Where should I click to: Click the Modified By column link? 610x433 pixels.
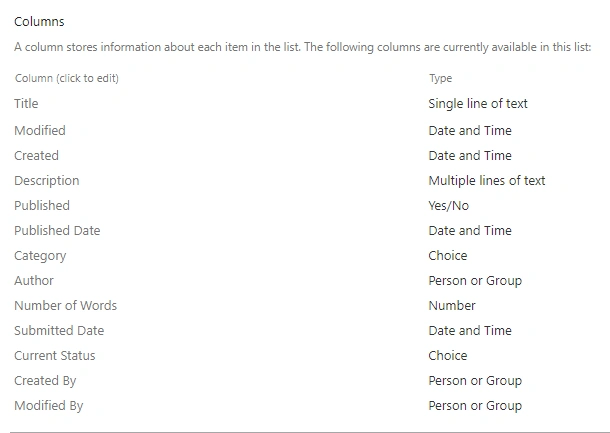click(49, 405)
